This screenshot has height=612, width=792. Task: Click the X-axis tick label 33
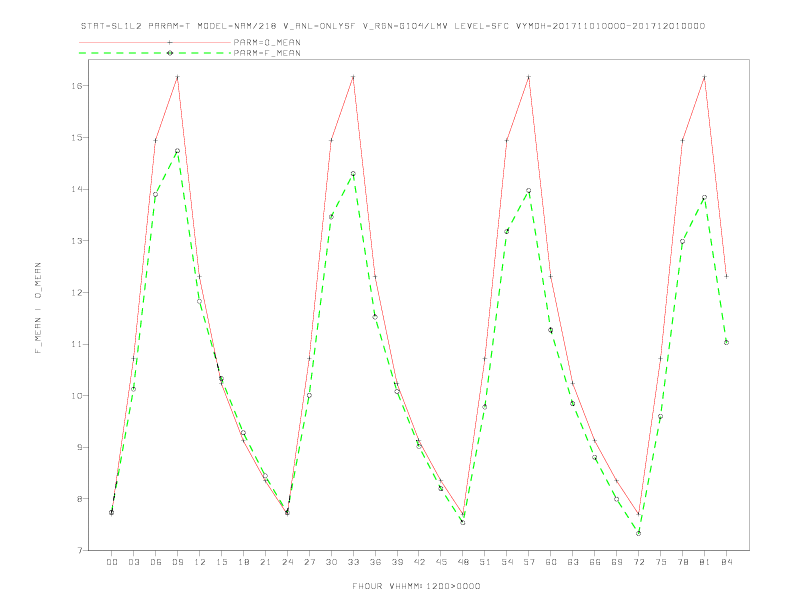point(353,562)
